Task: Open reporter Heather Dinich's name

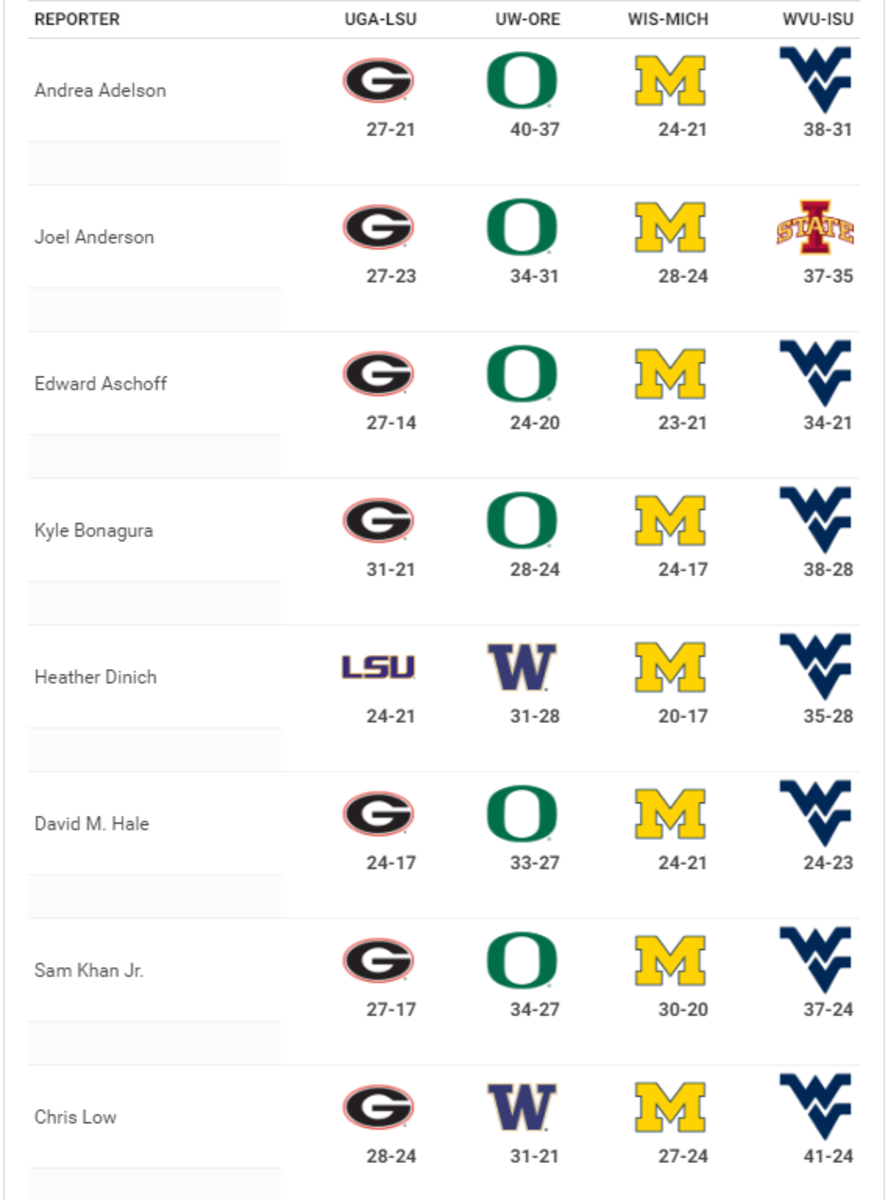Action: pos(95,677)
